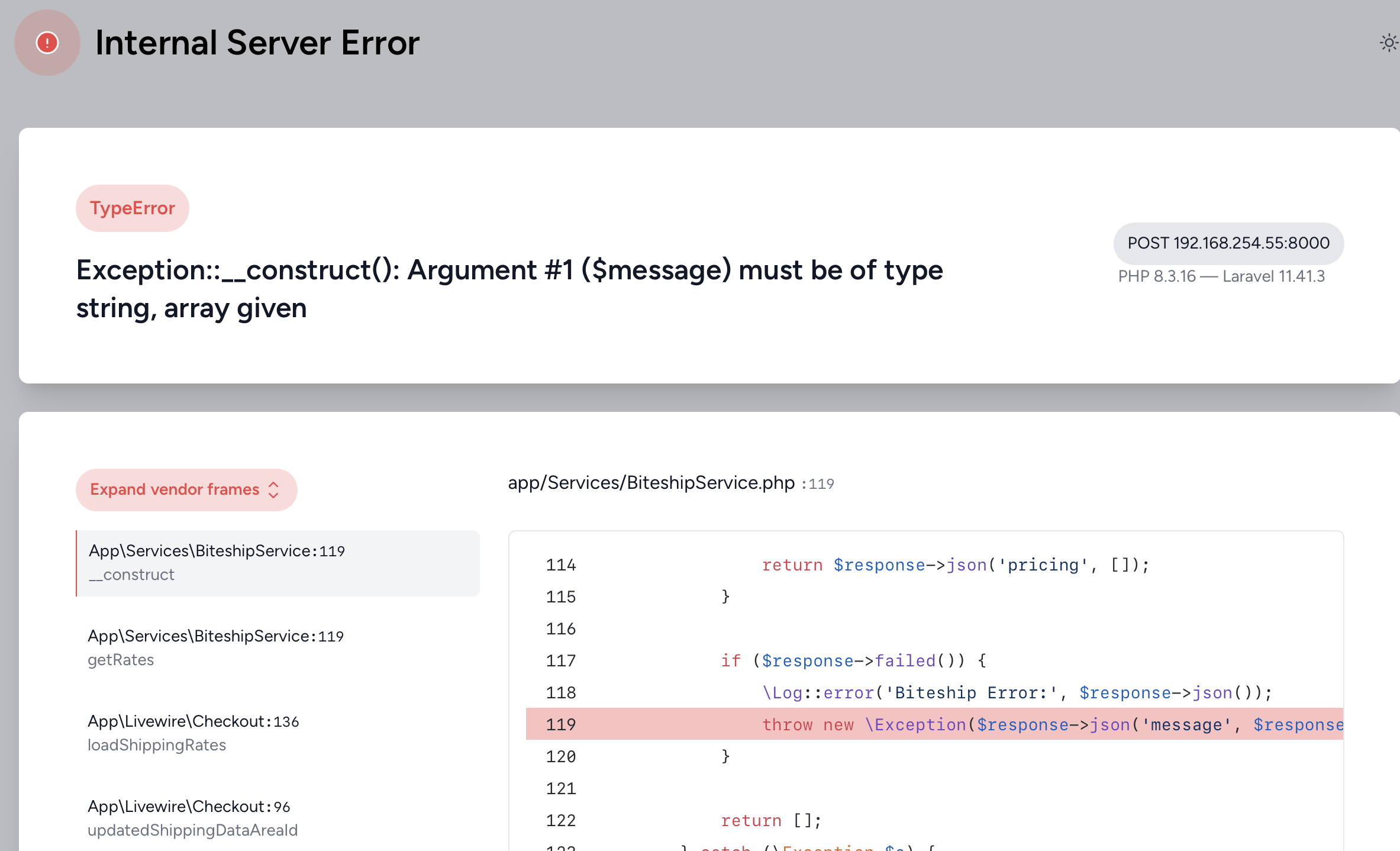The image size is (1400, 851).
Task: Click line 118 Log::error code
Action: 1017,692
